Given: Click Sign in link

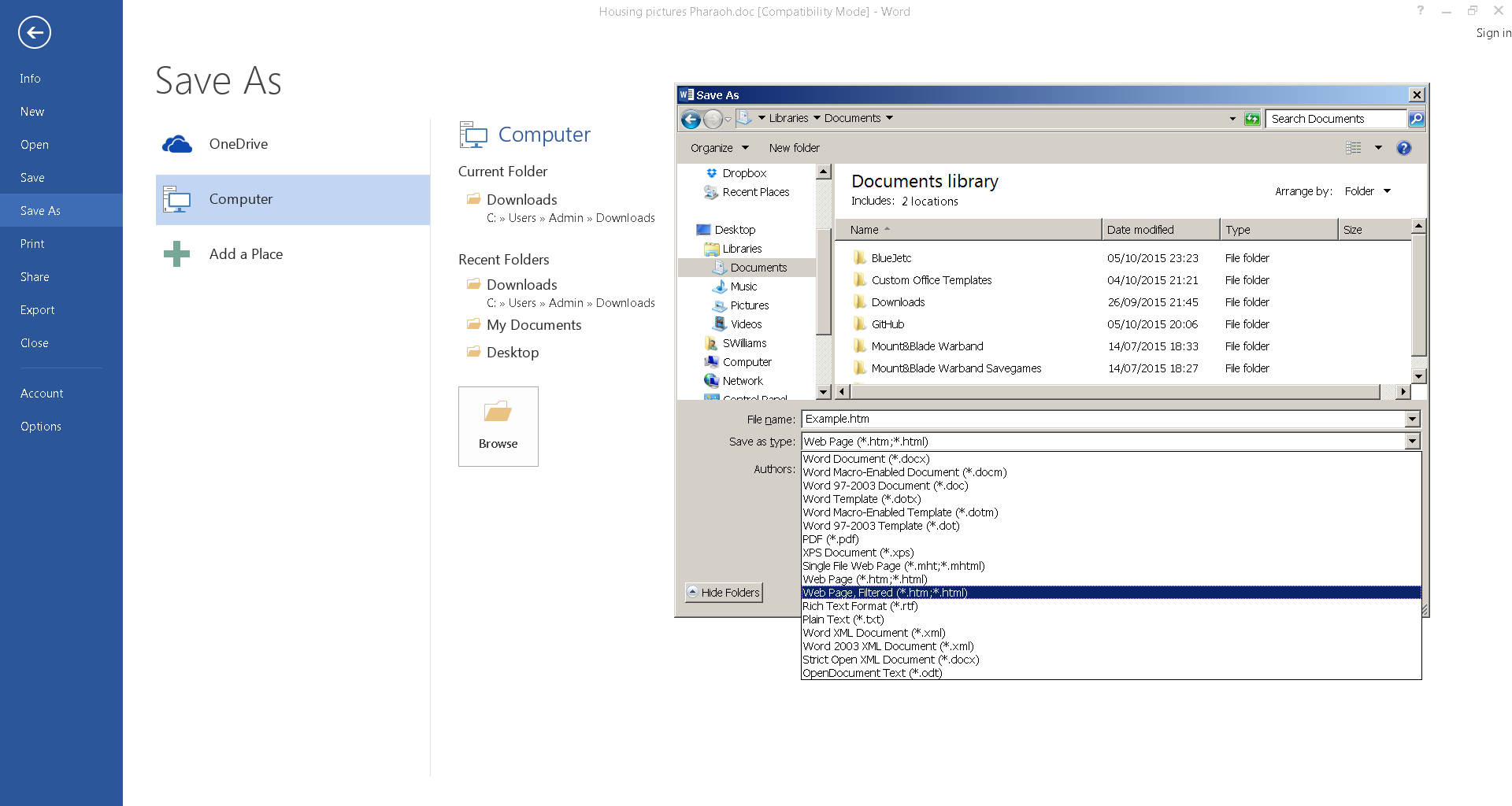Looking at the screenshot, I should 1493,33.
